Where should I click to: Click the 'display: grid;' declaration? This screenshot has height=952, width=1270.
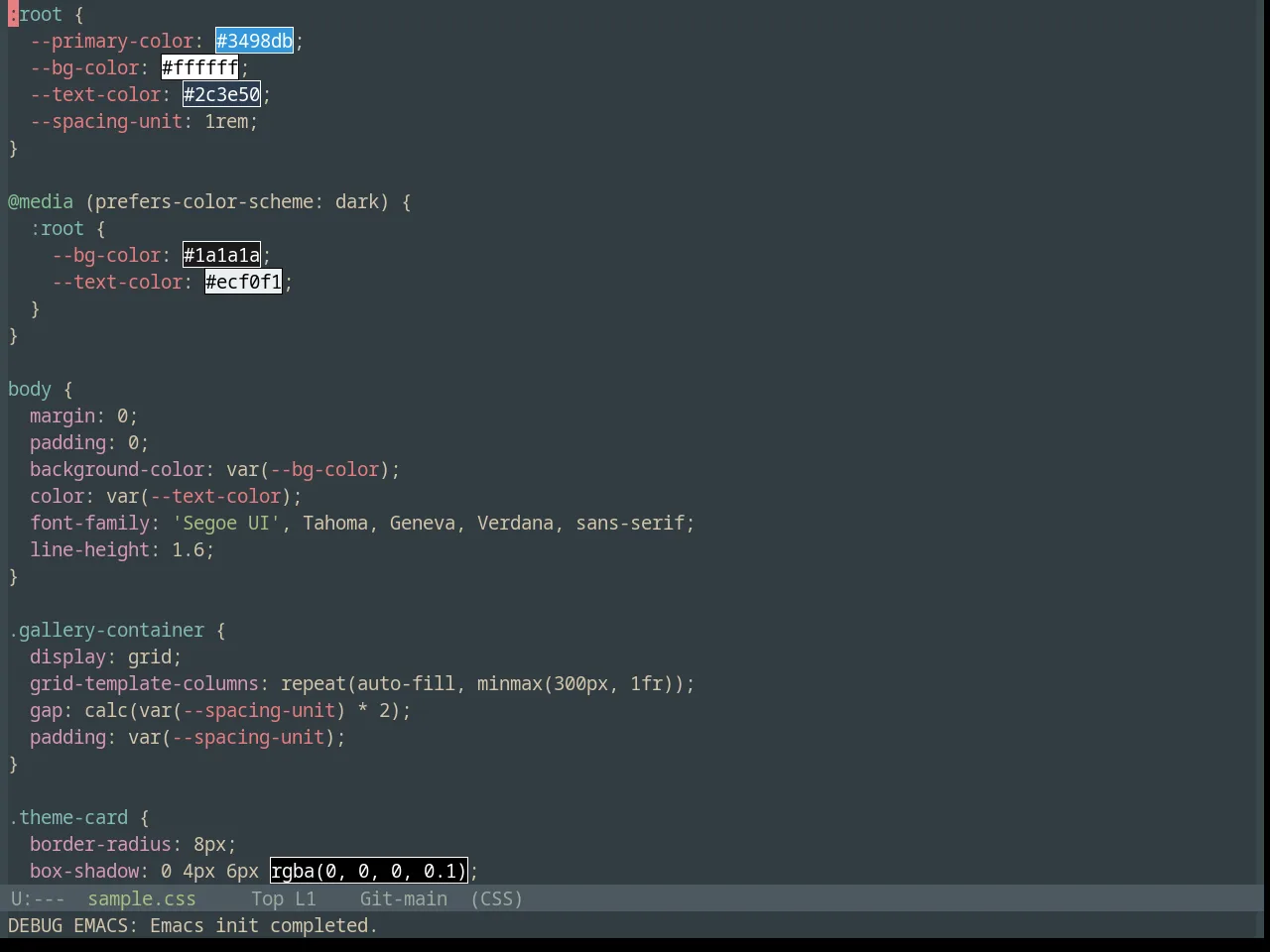click(106, 656)
